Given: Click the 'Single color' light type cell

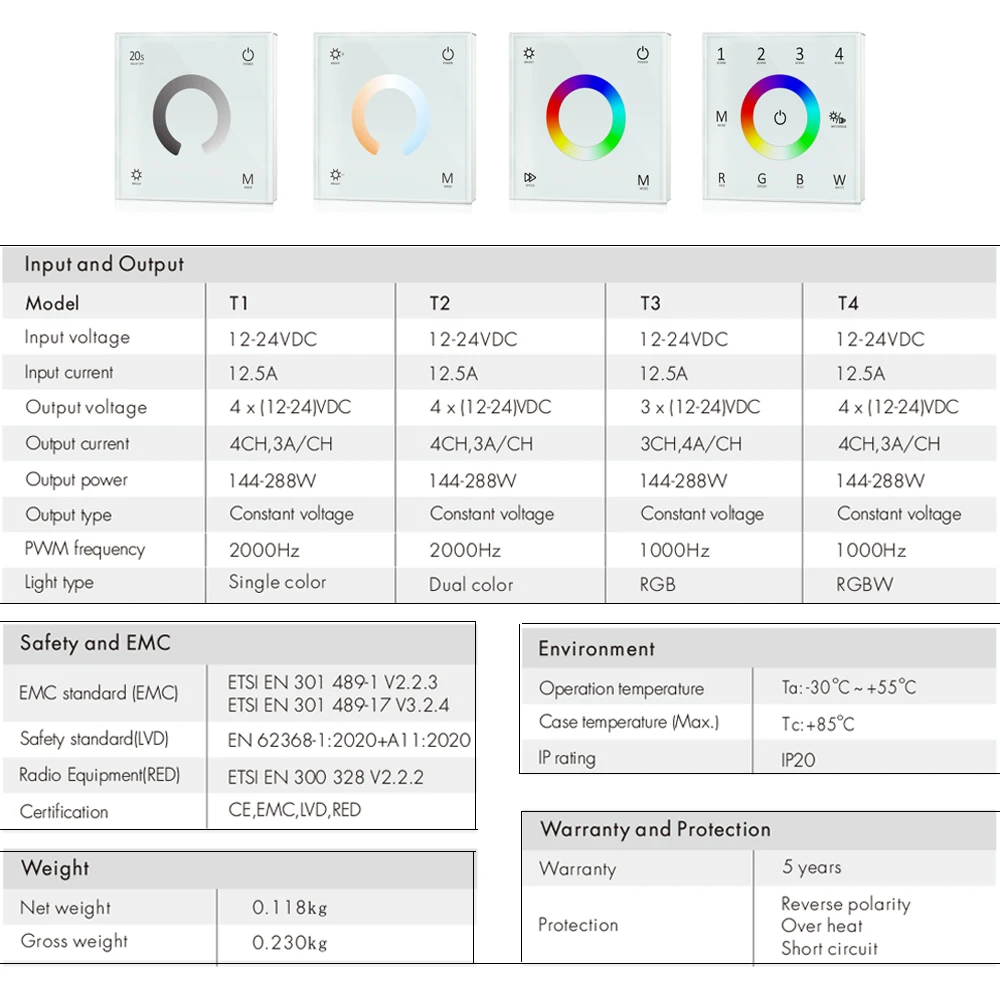Looking at the screenshot, I should (x=277, y=582).
